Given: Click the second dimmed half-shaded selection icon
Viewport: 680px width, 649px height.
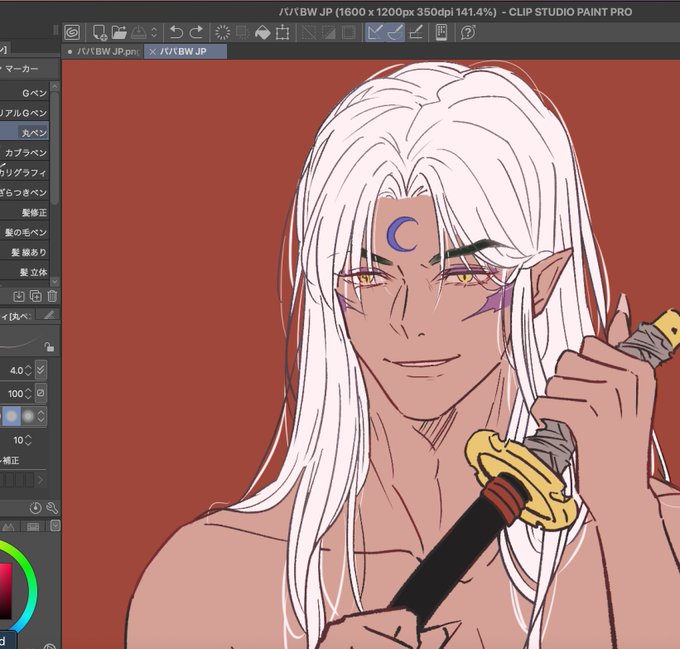Looking at the screenshot, I should point(329,33).
